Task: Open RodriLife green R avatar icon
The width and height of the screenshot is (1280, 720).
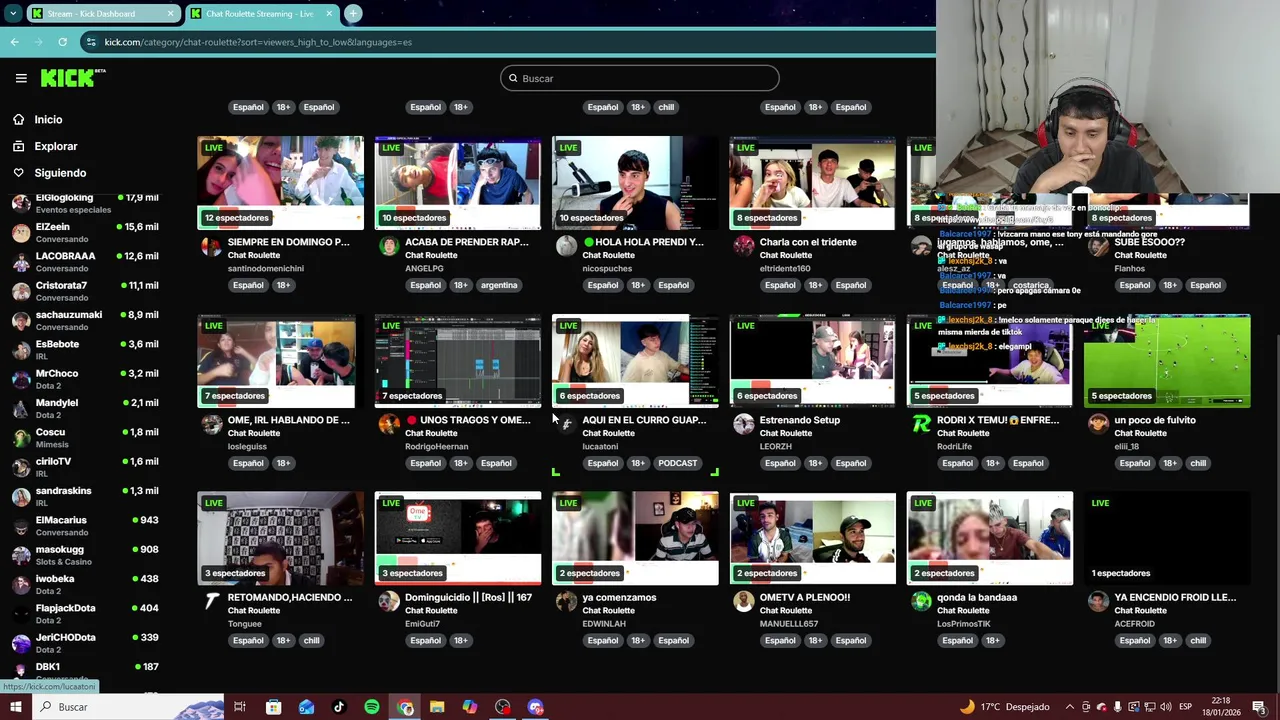Action: tap(921, 424)
